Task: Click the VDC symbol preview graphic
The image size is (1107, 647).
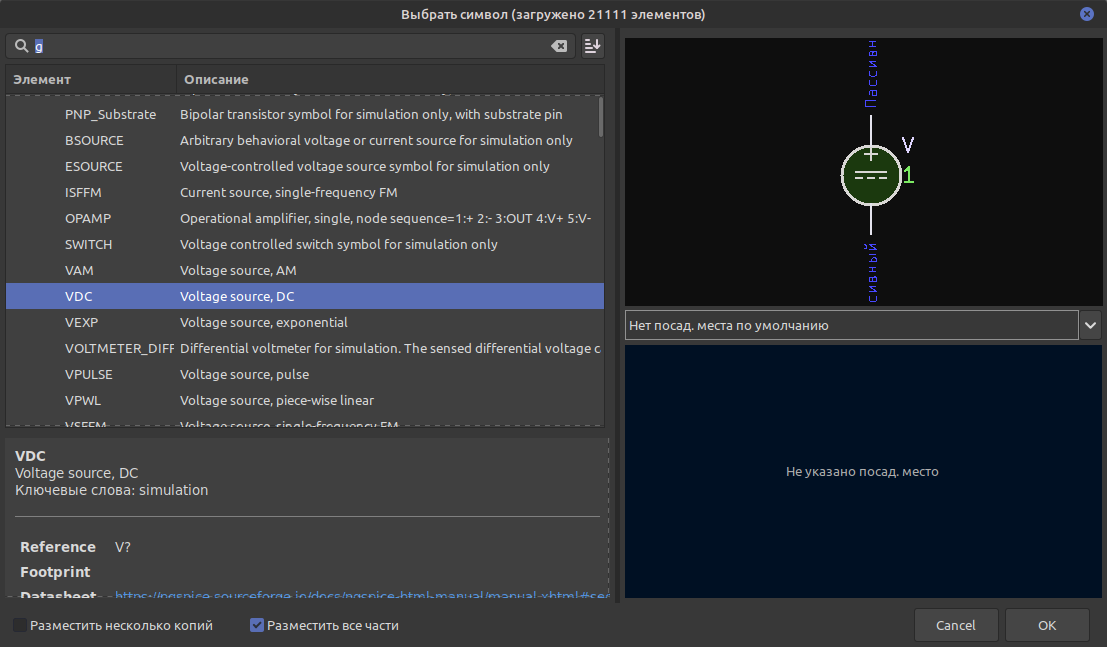Action: point(870,173)
